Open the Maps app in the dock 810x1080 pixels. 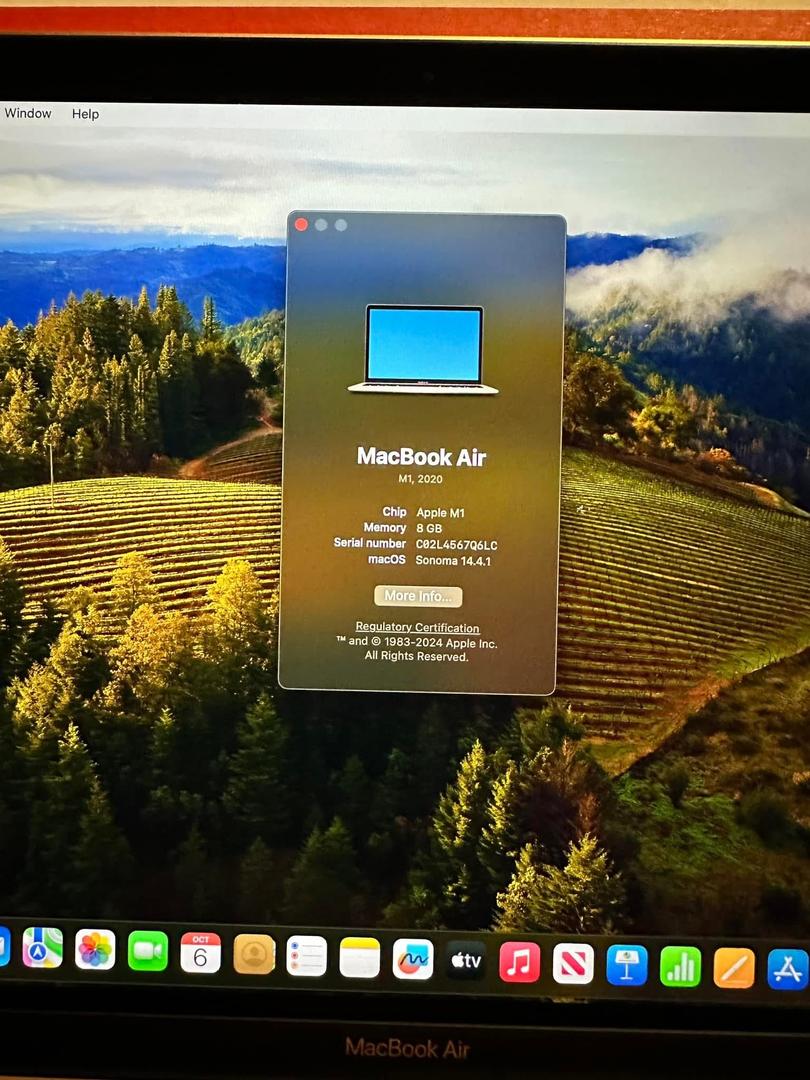click(x=42, y=947)
